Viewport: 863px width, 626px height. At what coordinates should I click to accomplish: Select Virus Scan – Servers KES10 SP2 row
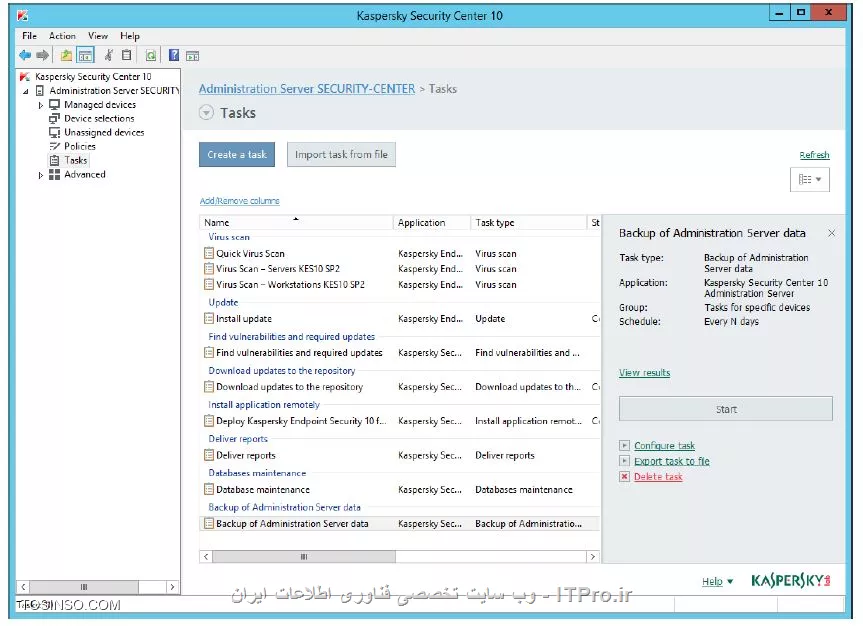click(400, 269)
